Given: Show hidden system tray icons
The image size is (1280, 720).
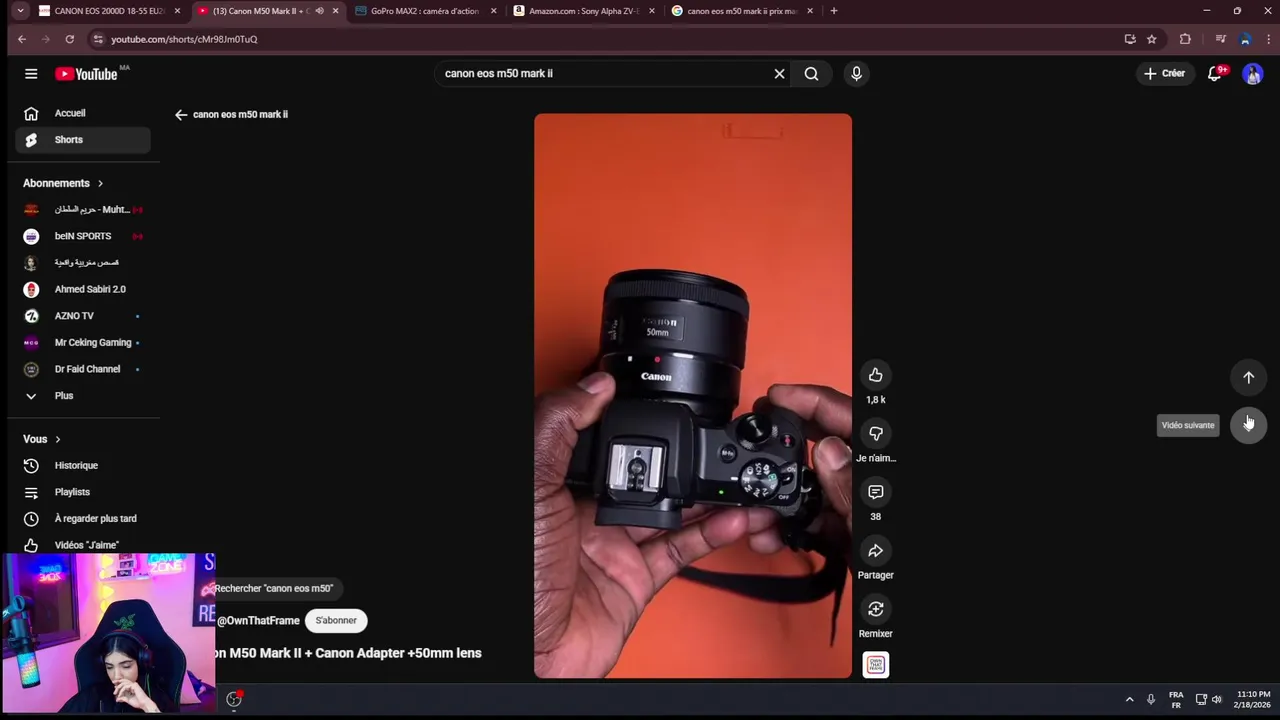Looking at the screenshot, I should (1129, 699).
